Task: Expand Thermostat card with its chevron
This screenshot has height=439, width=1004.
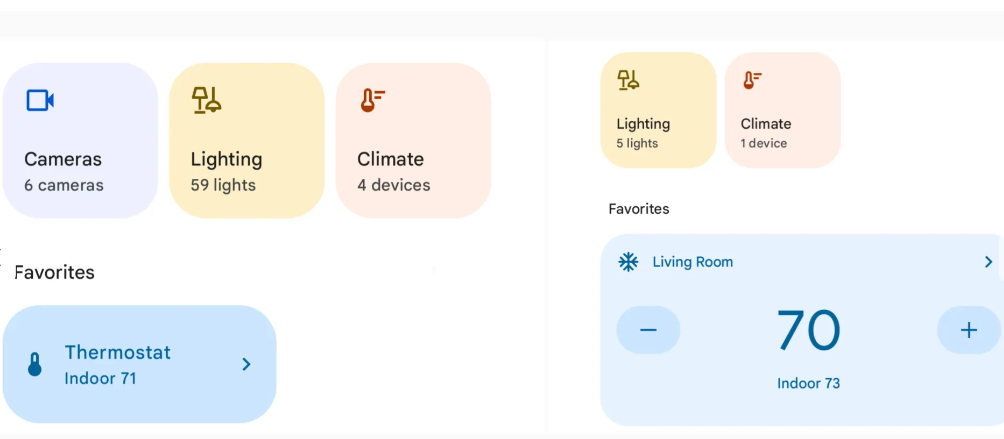Action: [x=247, y=364]
